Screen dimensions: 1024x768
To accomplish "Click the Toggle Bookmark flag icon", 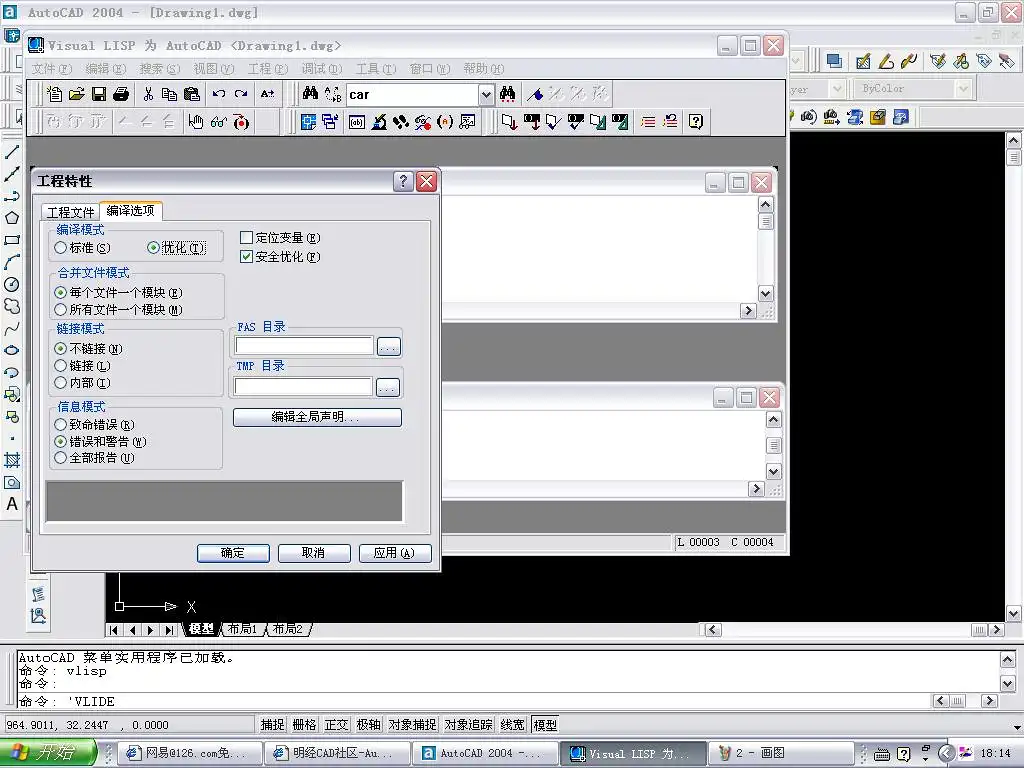I will [x=535, y=94].
